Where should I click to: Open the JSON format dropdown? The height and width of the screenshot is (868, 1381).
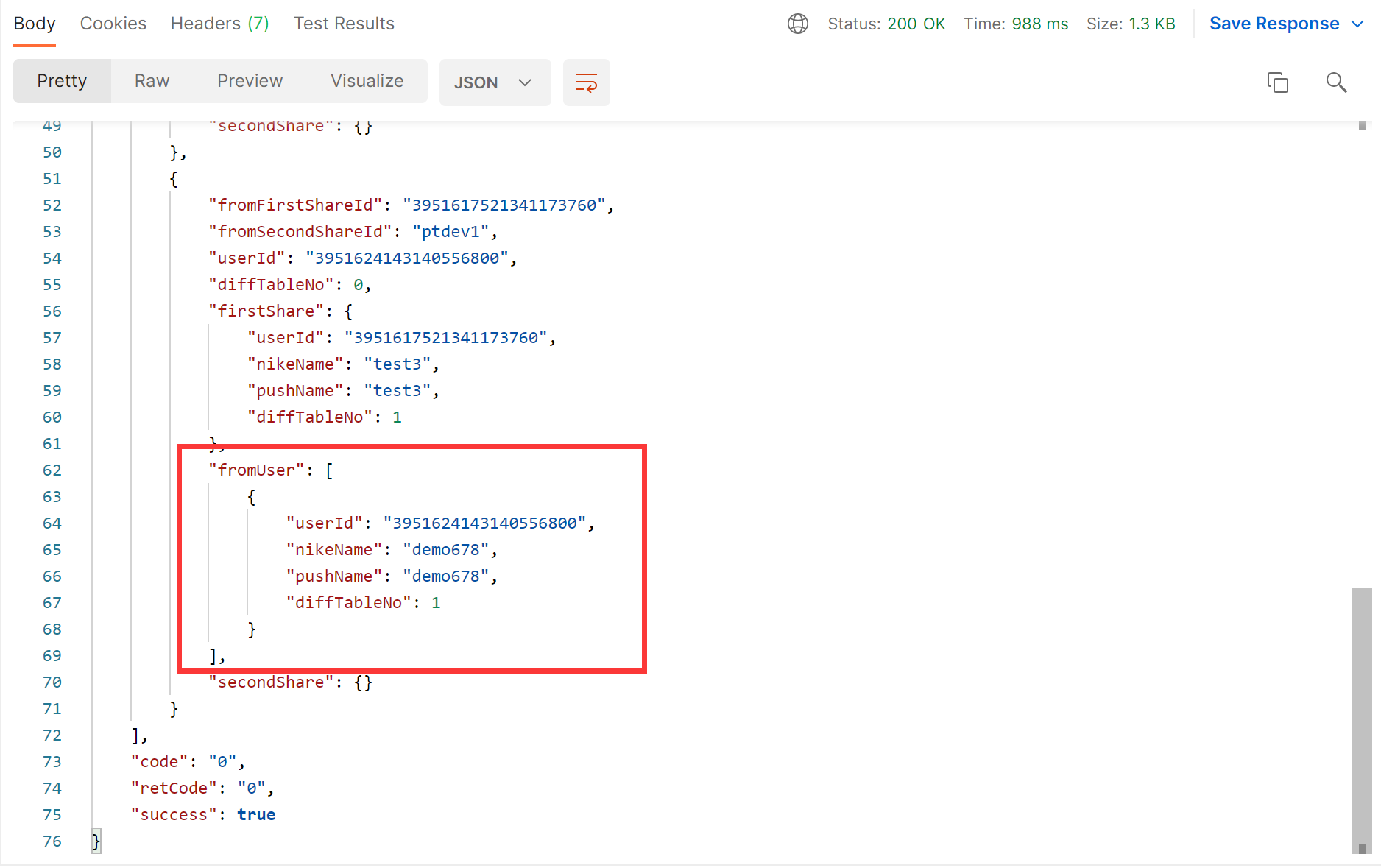coord(495,82)
